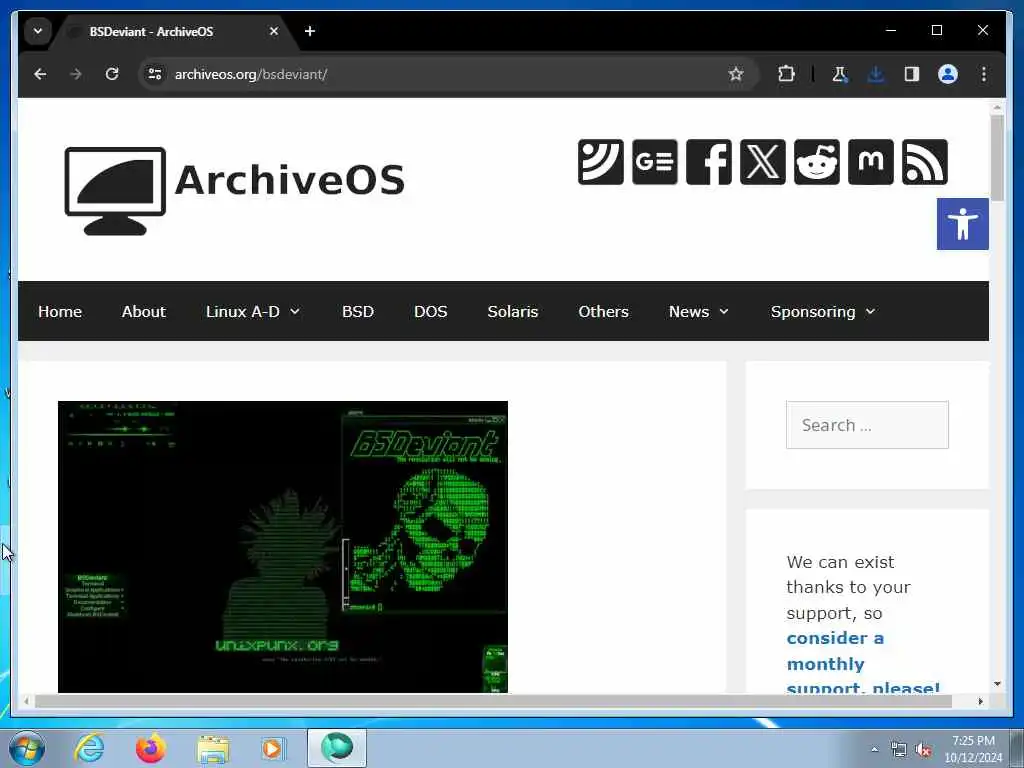Click the ArchiveOS site title
This screenshot has height=768, width=1024.
[290, 180]
